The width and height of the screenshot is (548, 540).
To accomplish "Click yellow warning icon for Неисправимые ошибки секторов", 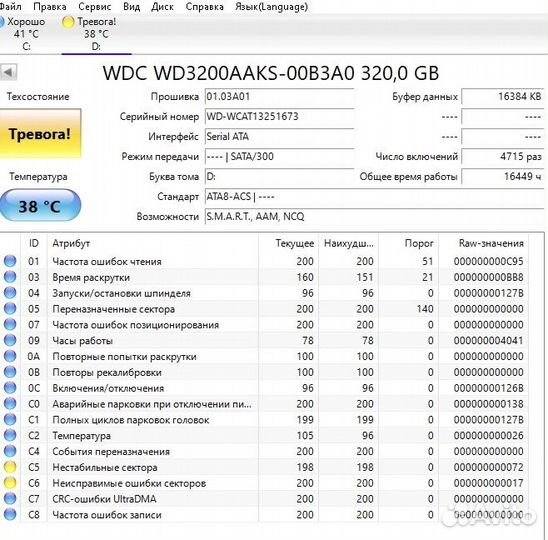I will pyautogui.click(x=10, y=482).
